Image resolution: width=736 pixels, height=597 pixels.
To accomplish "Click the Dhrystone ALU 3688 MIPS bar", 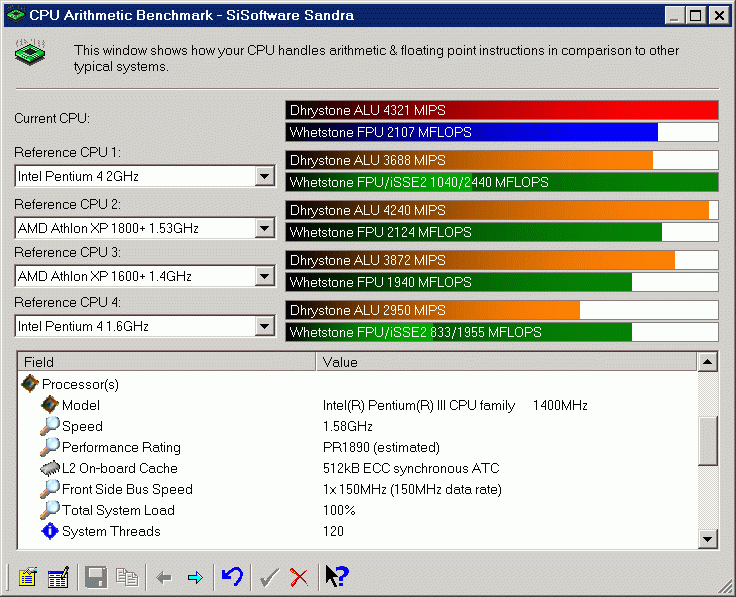I will (x=502, y=160).
